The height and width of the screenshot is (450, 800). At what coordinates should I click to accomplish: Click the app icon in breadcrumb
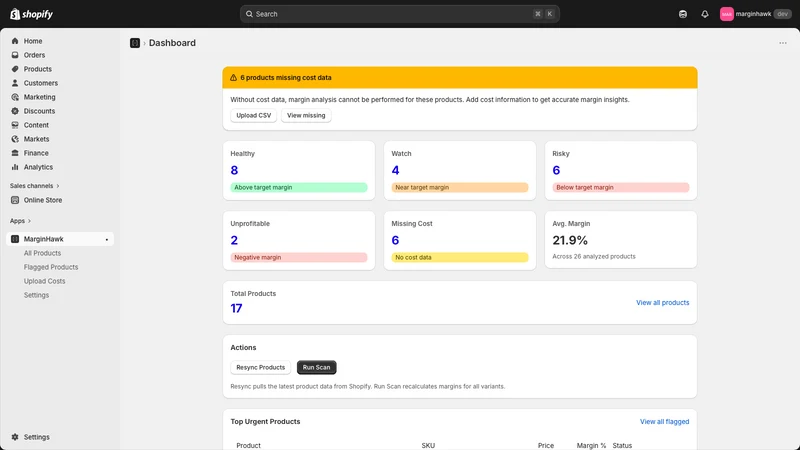[135, 43]
